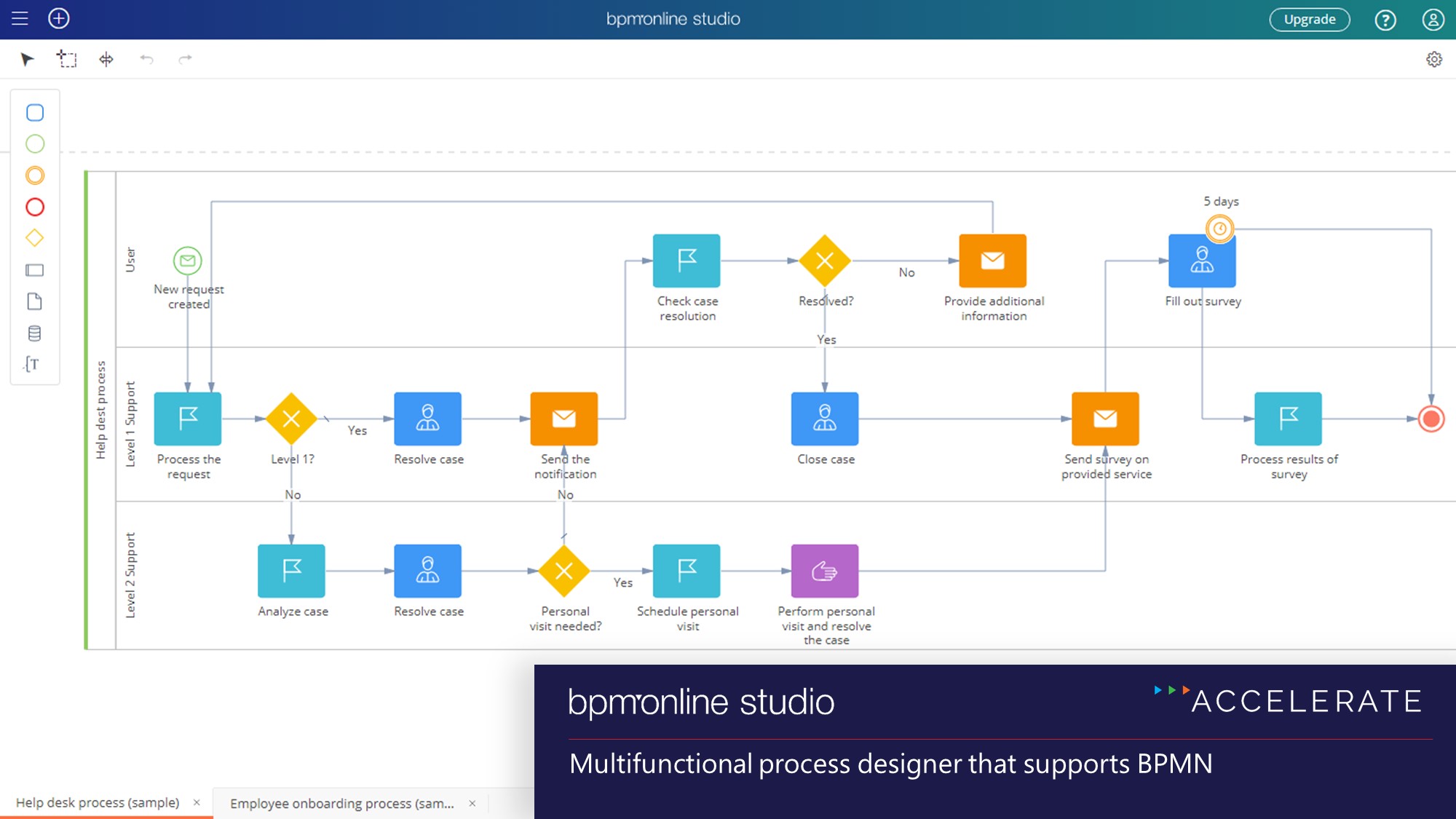Screen dimensions: 1456x819
Task: Select the red end event on canvas
Action: click(1431, 419)
